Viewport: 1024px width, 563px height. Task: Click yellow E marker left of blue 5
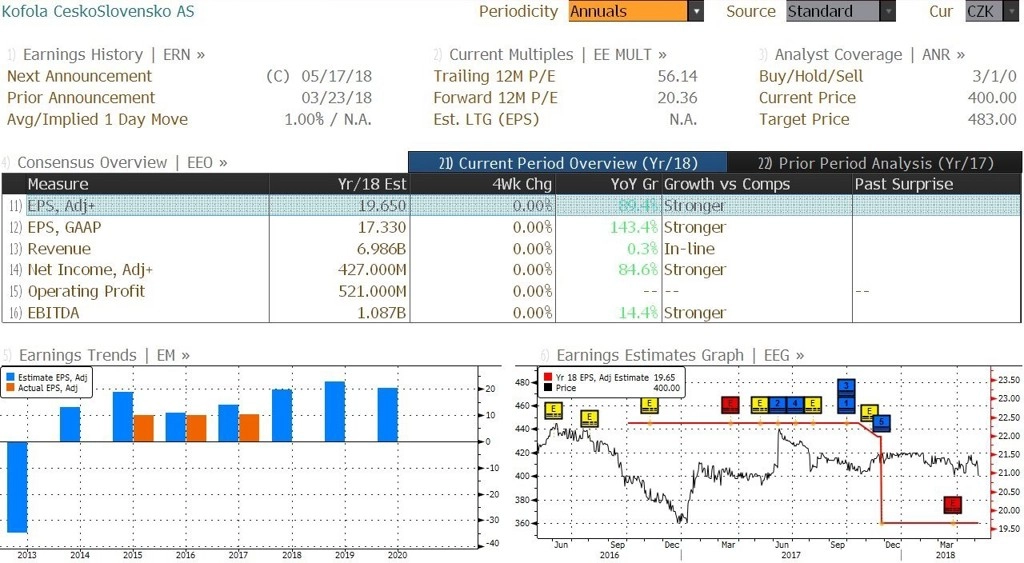pos(869,413)
